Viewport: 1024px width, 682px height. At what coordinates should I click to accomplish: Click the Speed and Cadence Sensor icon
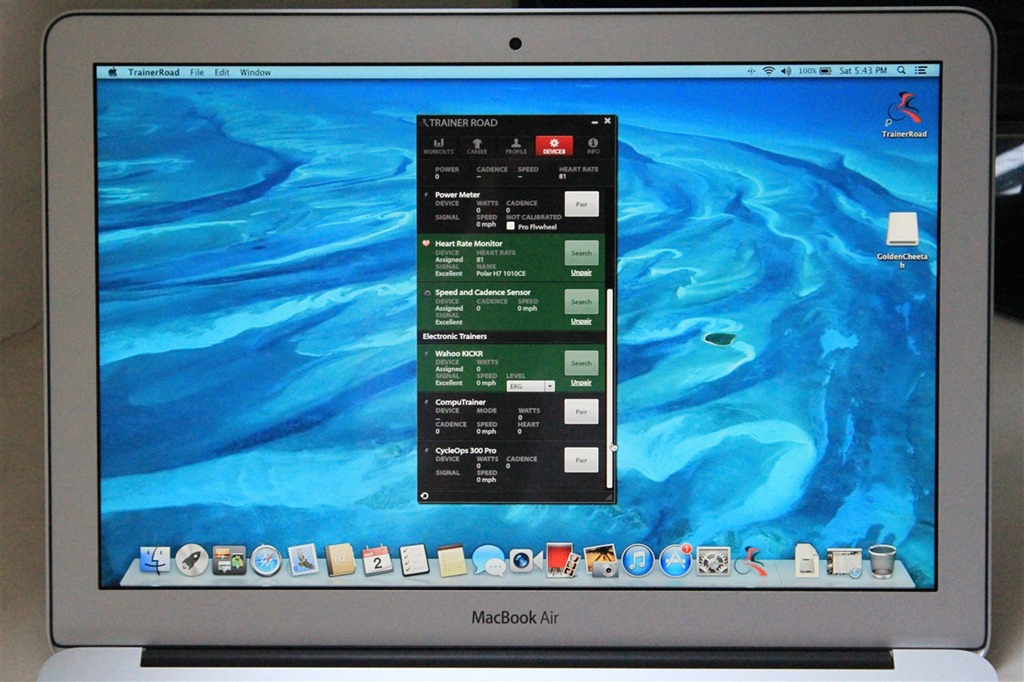(x=427, y=293)
